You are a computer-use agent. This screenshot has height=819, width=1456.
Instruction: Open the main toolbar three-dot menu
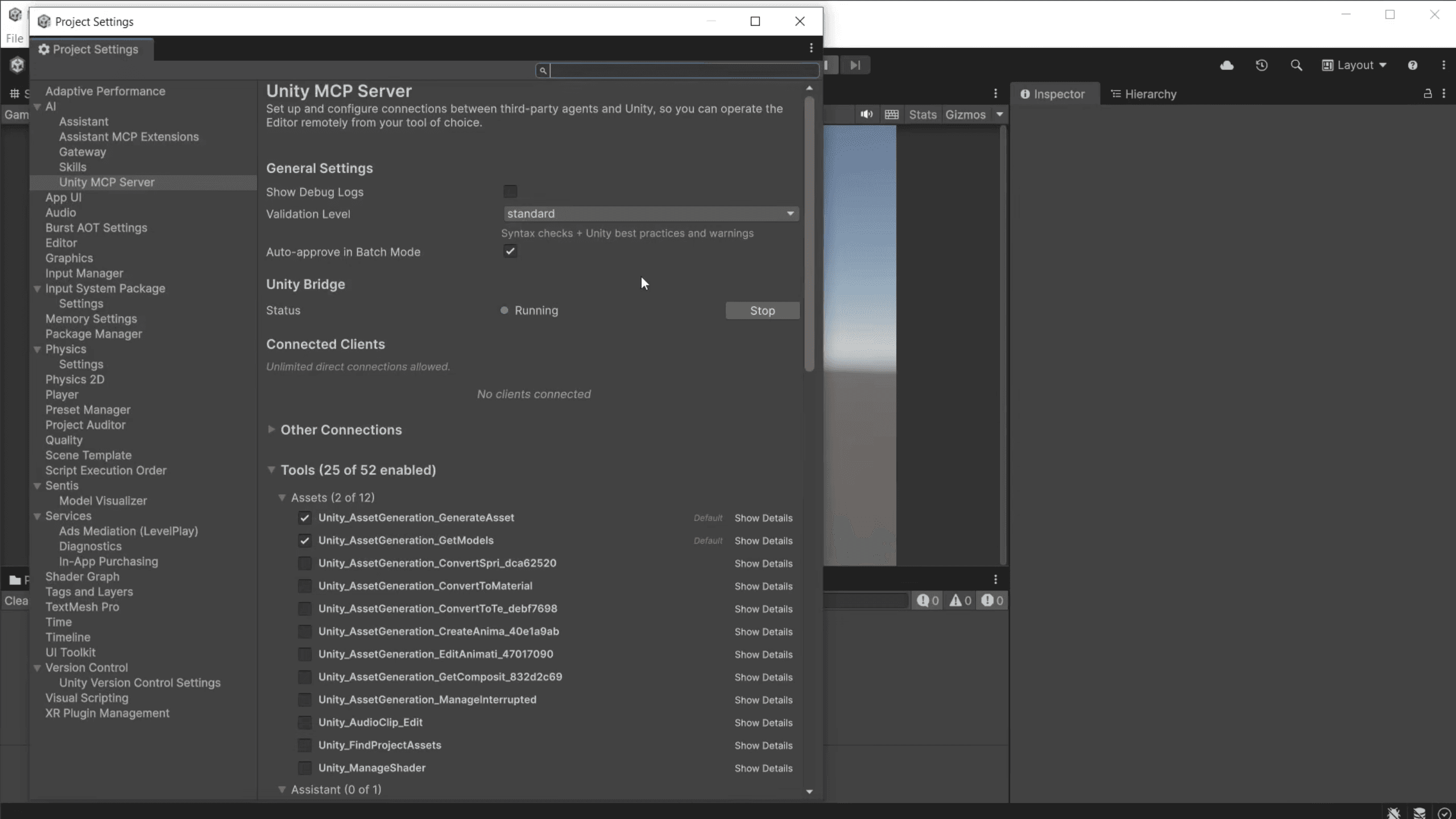tap(1443, 65)
